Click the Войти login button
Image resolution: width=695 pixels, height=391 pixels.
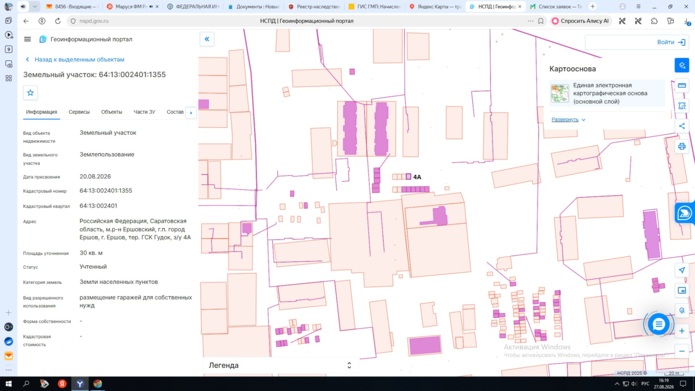[671, 42]
